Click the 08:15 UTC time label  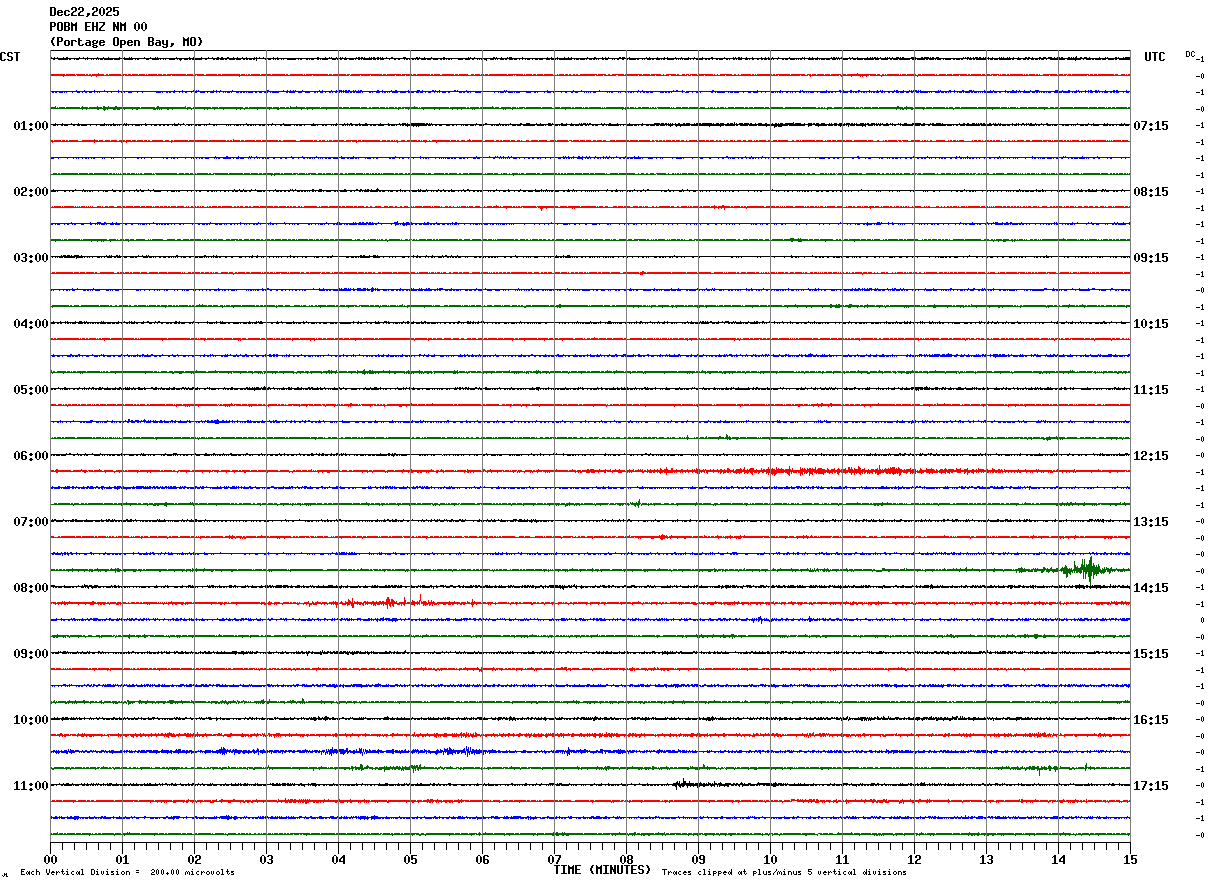(1151, 192)
